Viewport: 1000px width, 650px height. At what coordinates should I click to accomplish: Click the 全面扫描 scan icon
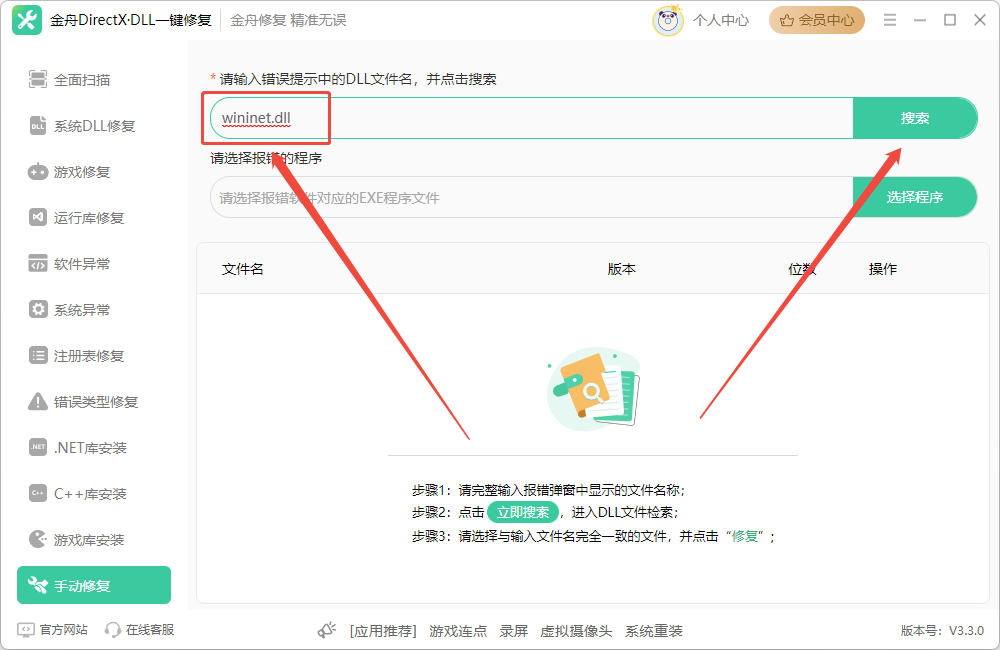38,79
